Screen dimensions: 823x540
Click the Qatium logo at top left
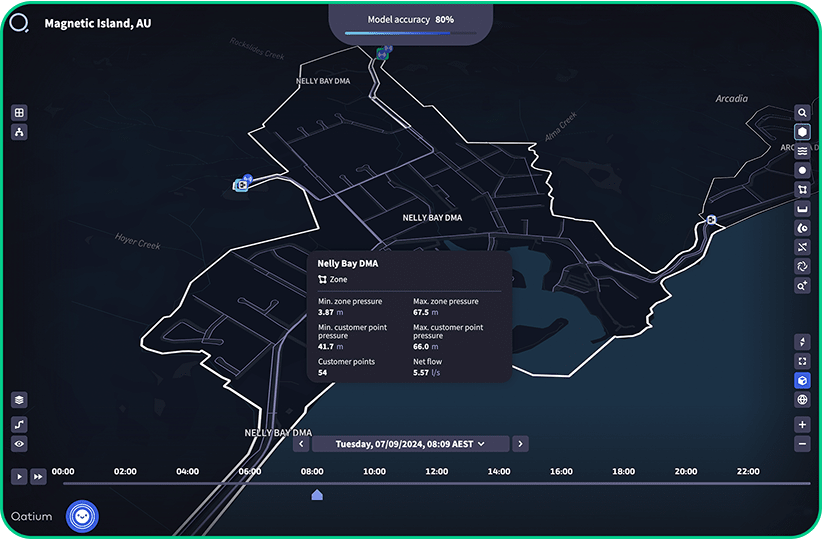(x=19, y=22)
